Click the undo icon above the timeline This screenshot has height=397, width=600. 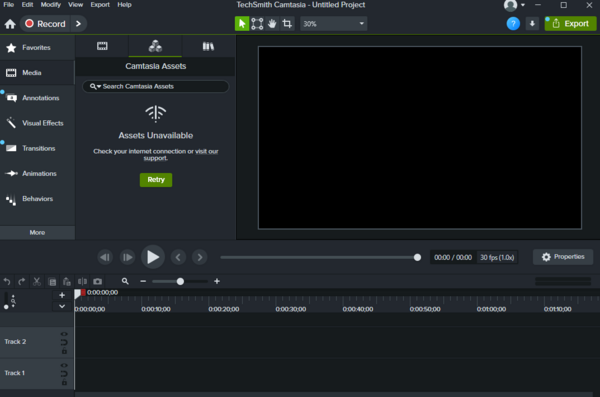tap(7, 281)
